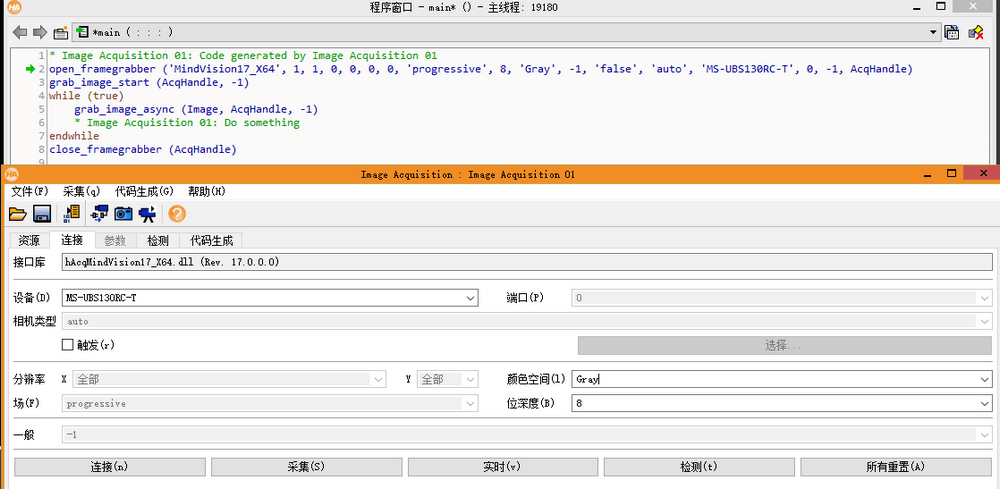The height and width of the screenshot is (489, 1000).
Task: Open help via orange question mark icon
Action: click(177, 213)
